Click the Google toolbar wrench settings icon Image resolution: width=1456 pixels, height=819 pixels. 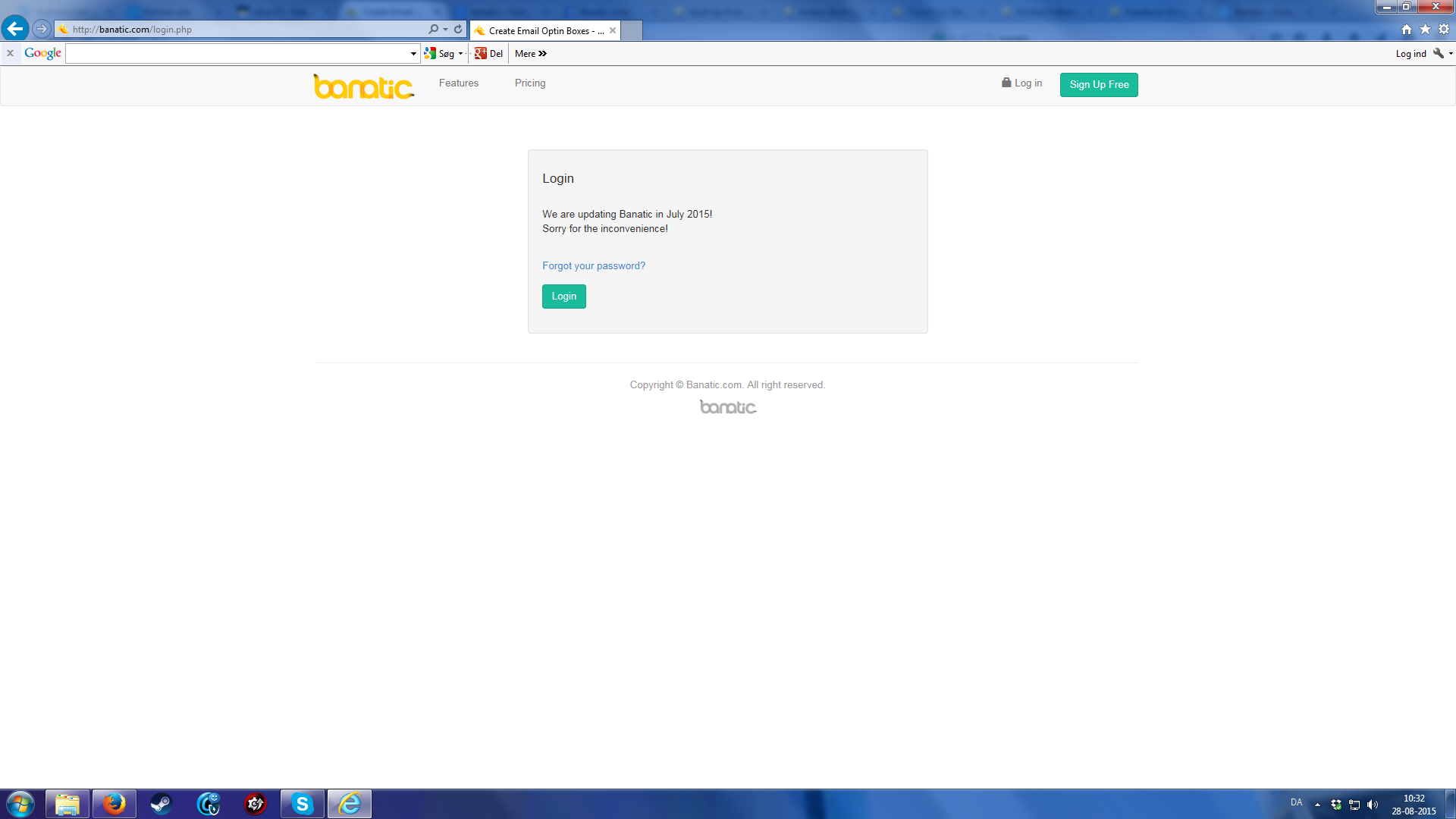(1438, 53)
